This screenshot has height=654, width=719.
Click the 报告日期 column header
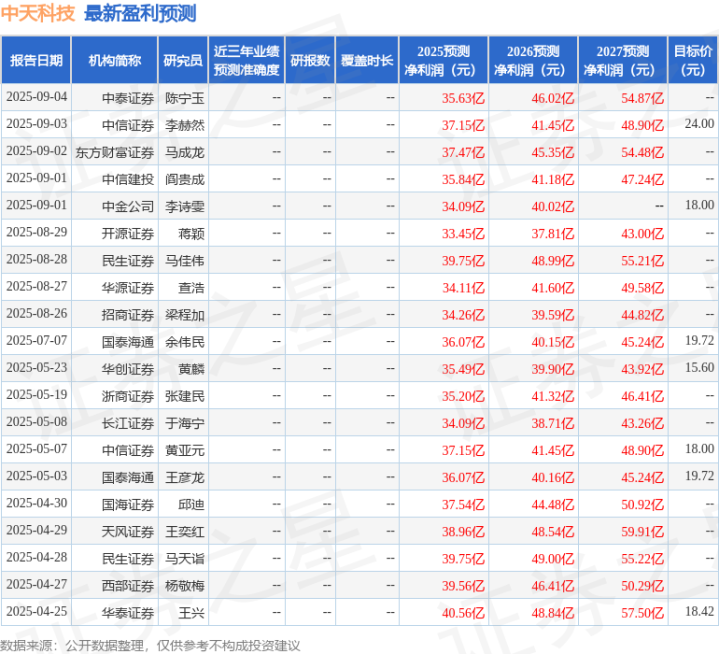pyautogui.click(x=36, y=60)
